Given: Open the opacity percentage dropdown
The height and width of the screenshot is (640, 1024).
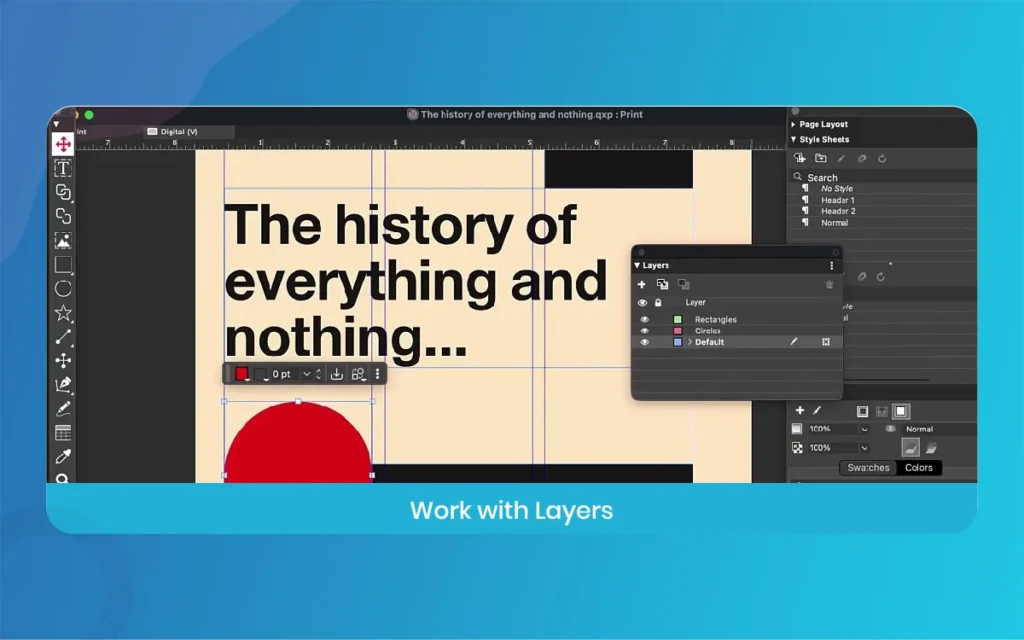Looking at the screenshot, I should point(864,448).
